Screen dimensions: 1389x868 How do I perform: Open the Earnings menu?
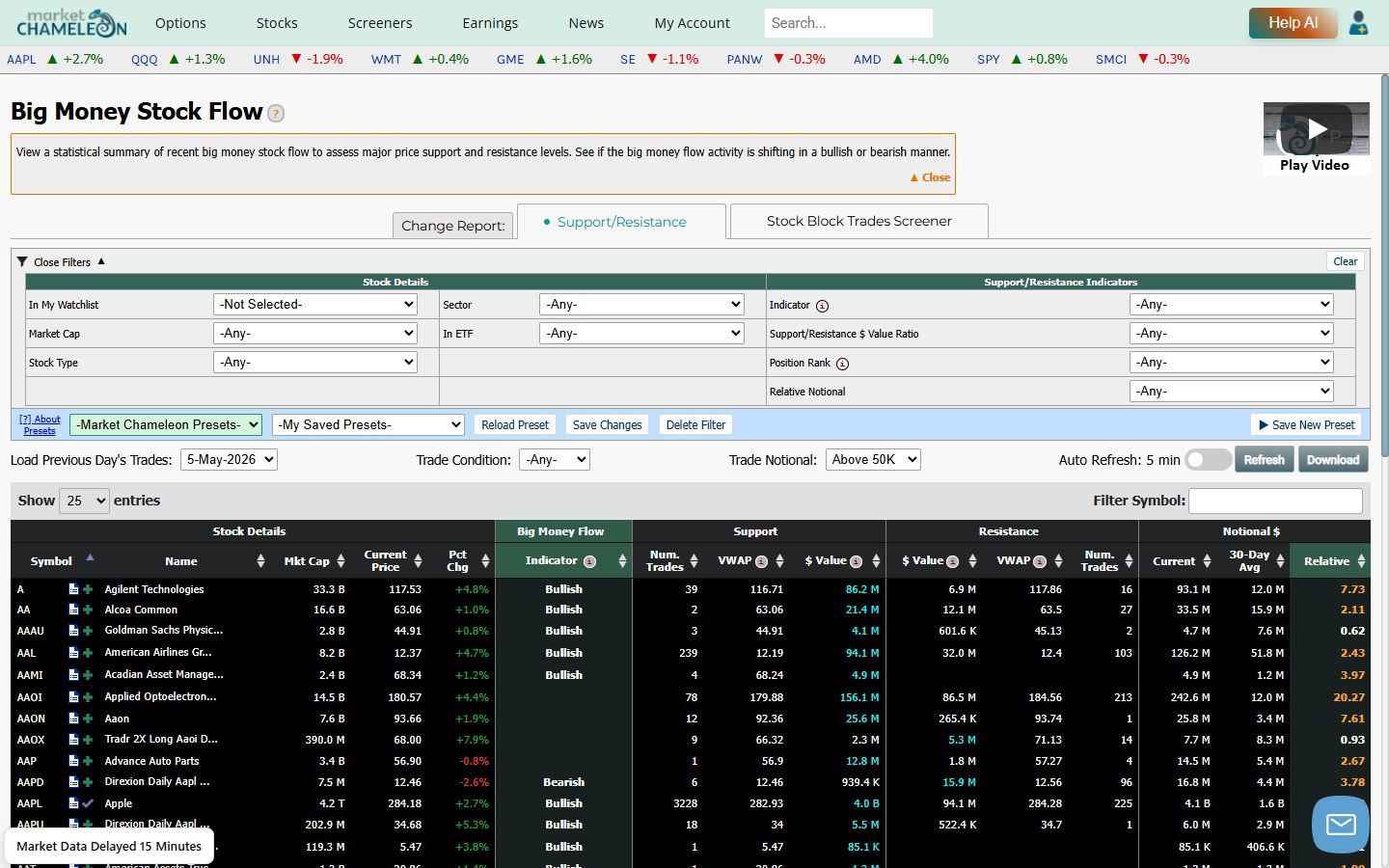[x=490, y=23]
